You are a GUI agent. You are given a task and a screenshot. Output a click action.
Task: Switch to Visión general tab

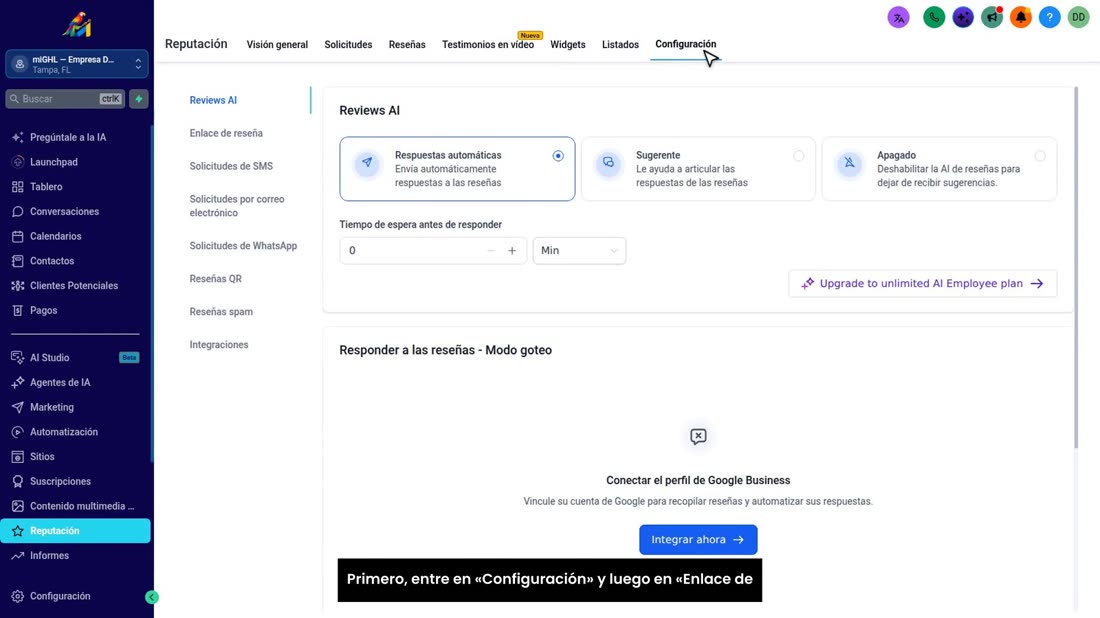point(277,44)
